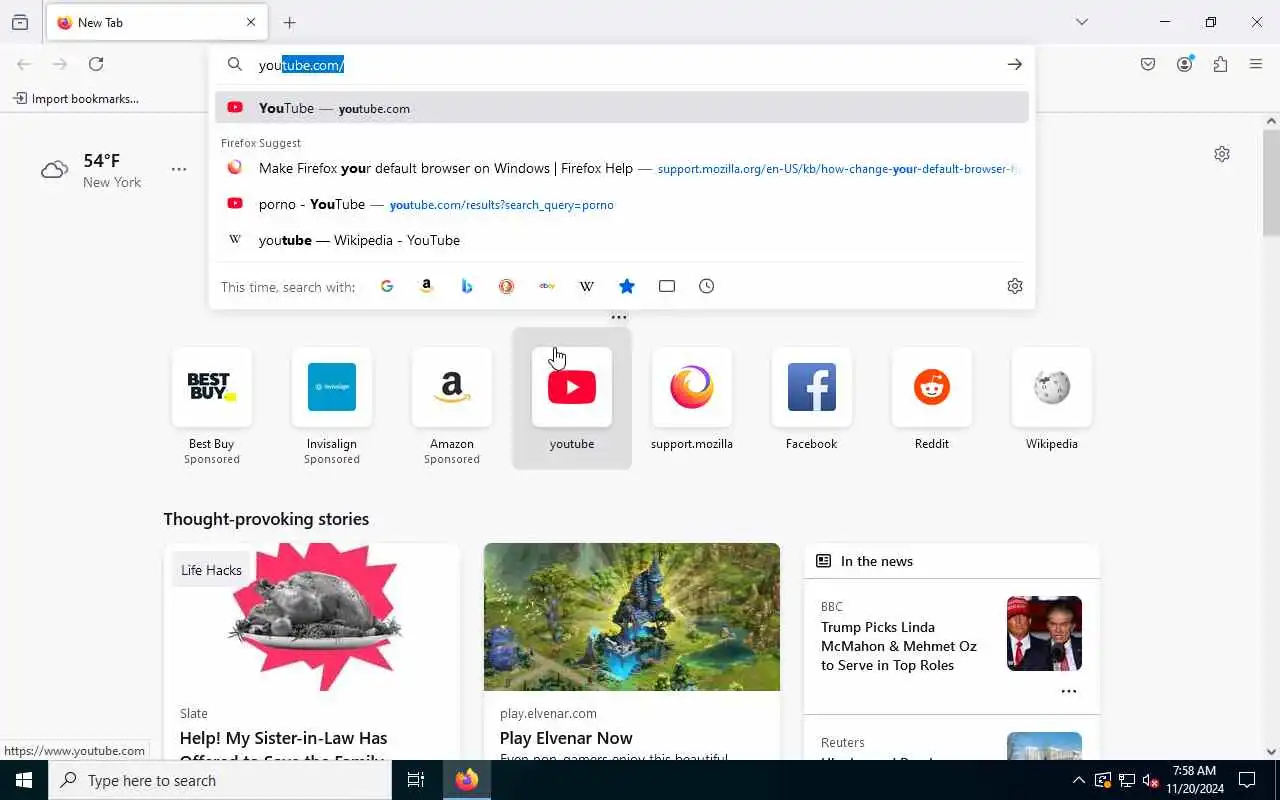
Task: Search in bookmarks star icon
Action: tap(627, 286)
